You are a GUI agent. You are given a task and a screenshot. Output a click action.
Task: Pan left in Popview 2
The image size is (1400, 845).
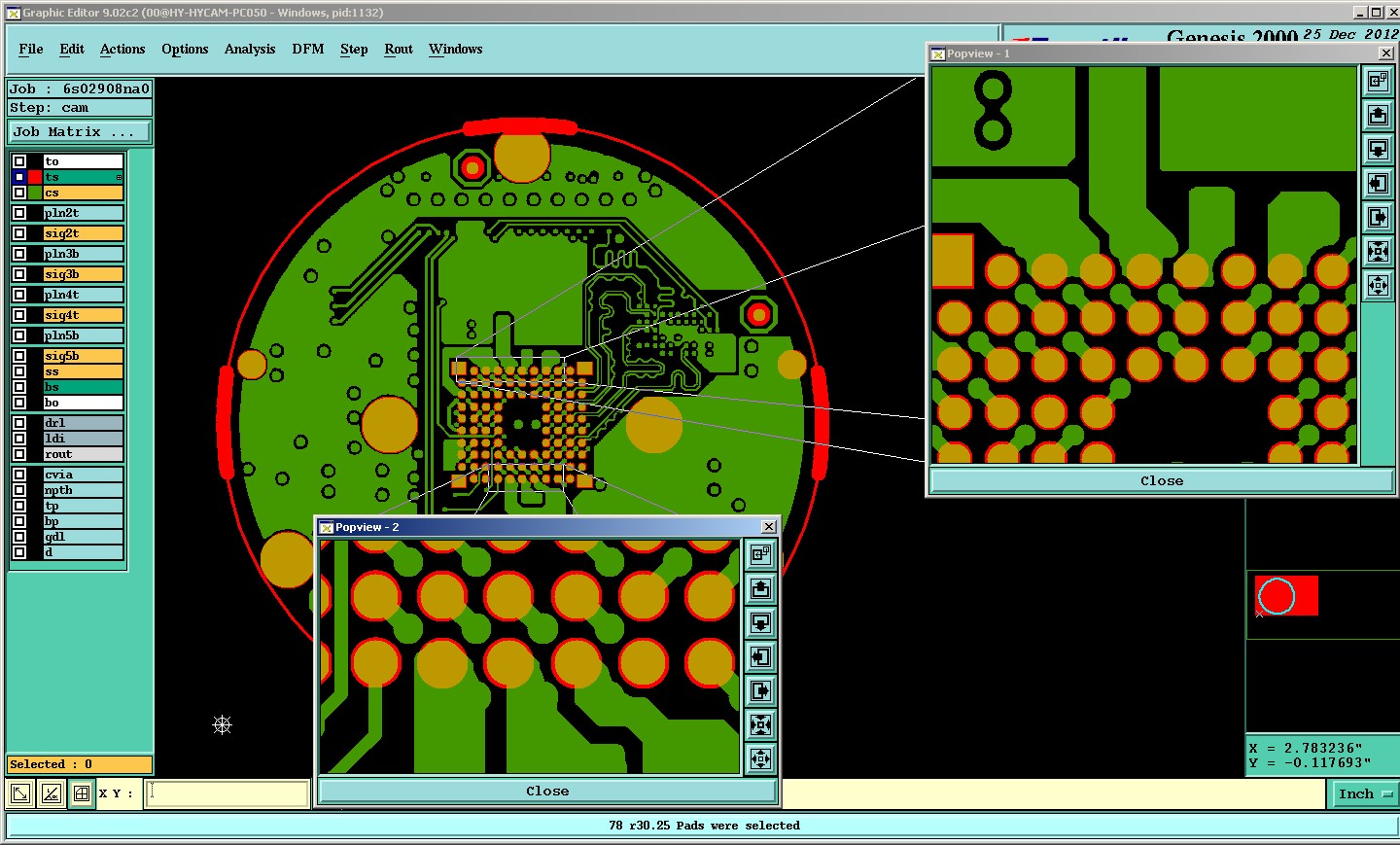[x=760, y=657]
